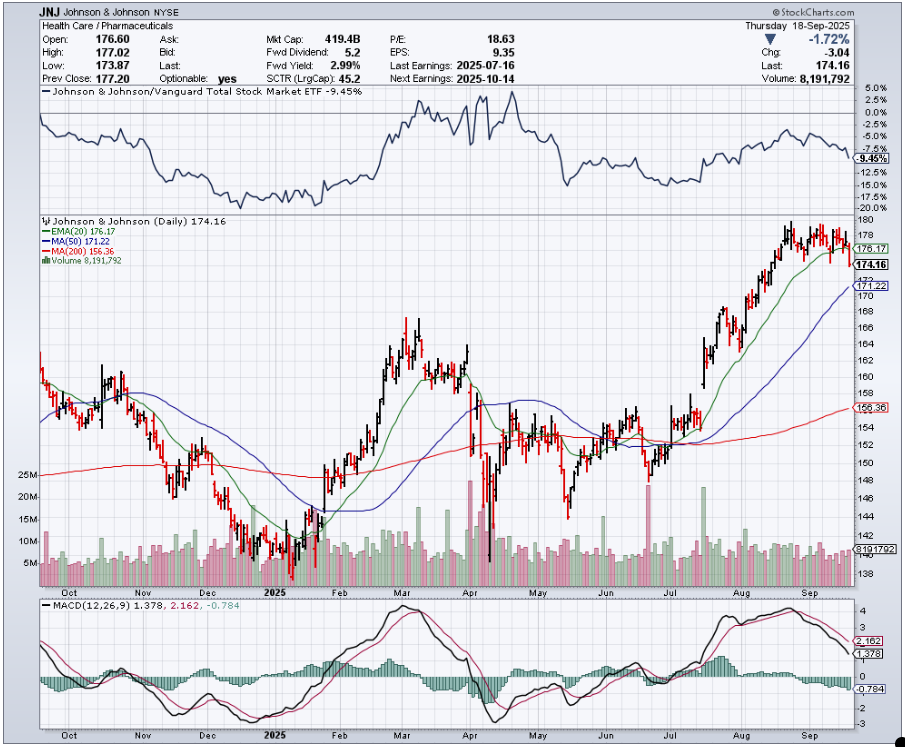
Task: Select the Low value 173.87
Action: [112, 66]
